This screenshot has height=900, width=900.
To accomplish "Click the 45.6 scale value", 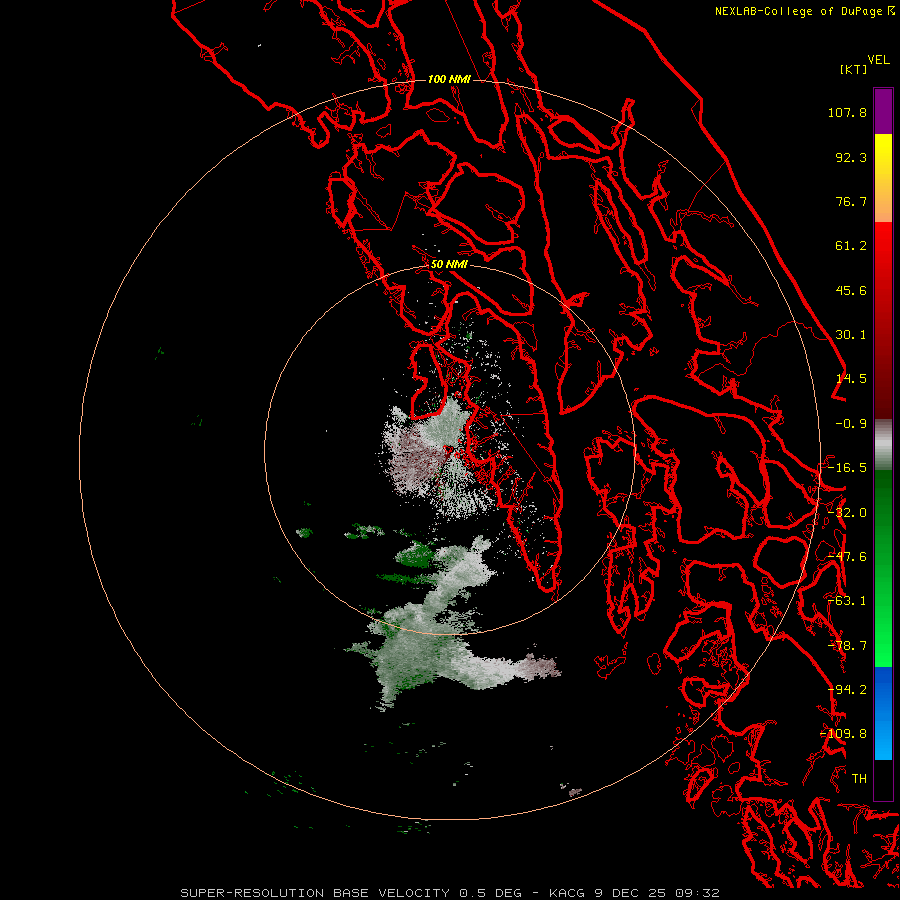I will (851, 290).
